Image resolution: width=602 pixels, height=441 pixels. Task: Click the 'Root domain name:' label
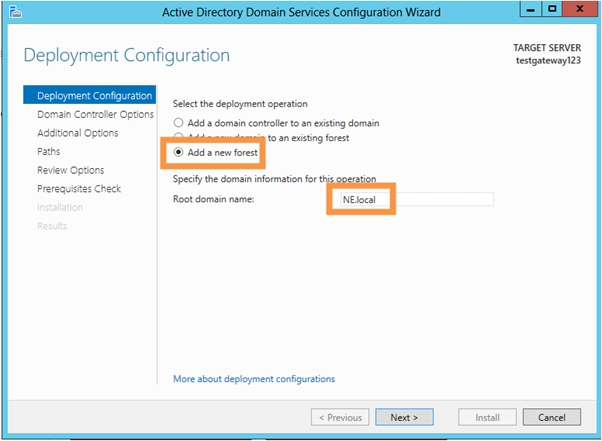coord(213,199)
